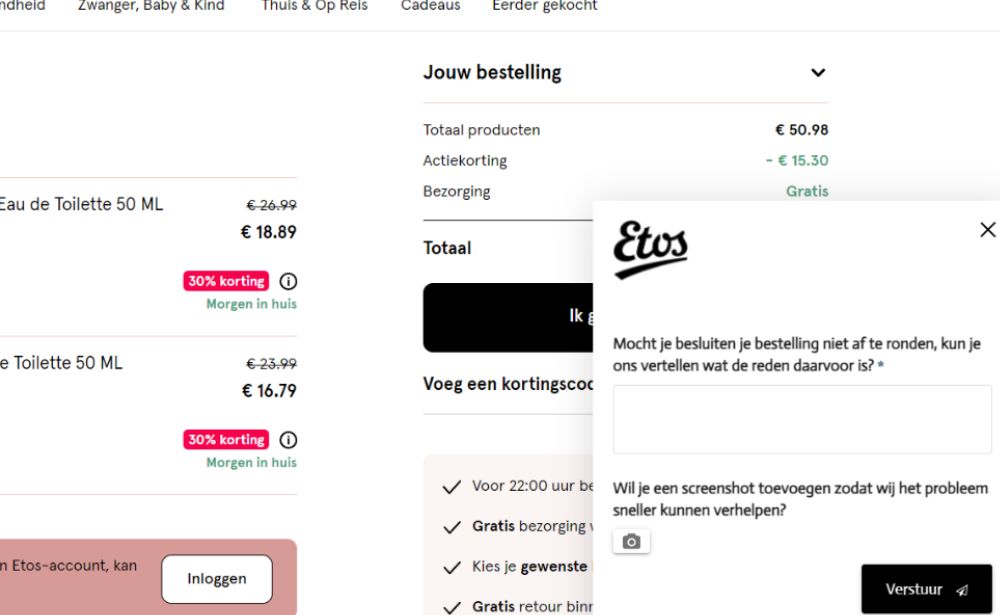Close the Etos feedback popup

[987, 230]
